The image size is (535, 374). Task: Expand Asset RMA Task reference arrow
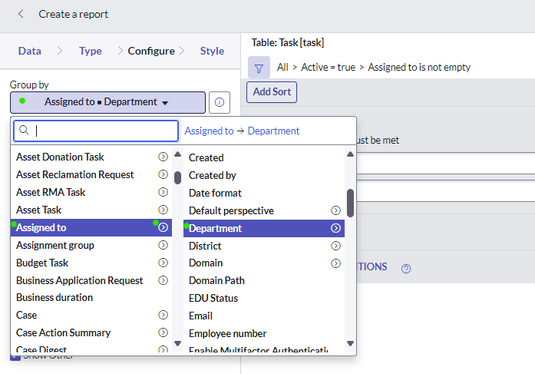[163, 192]
